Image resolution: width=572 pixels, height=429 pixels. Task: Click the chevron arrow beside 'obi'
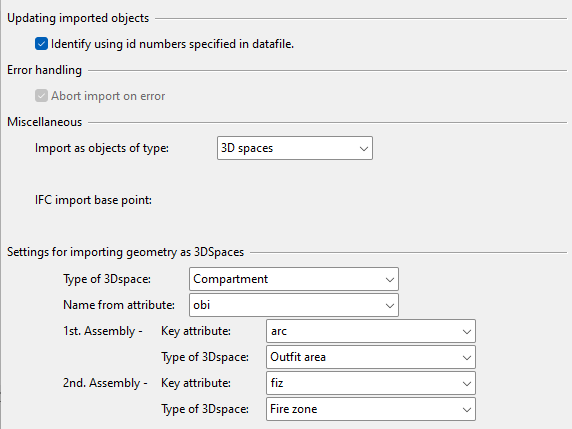pos(390,306)
